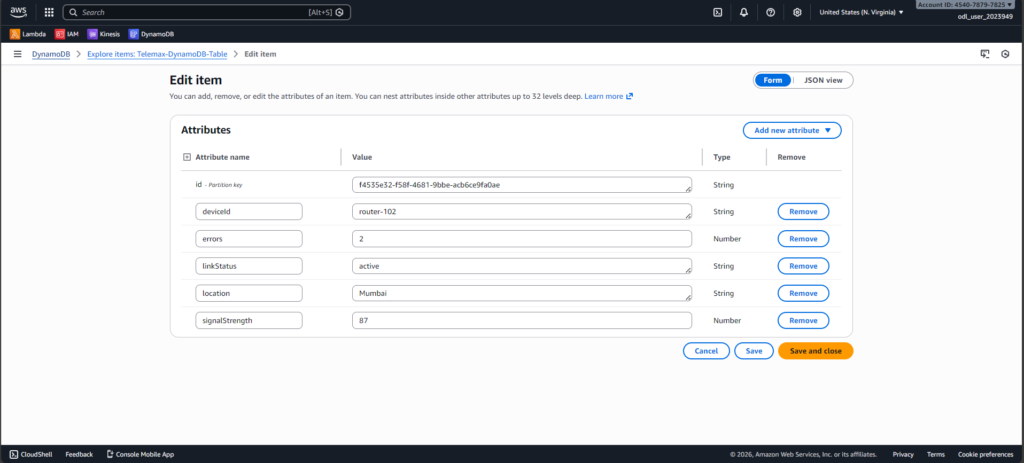Image resolution: width=1024 pixels, height=463 pixels.
Task: Open the notifications bell
Action: tap(743, 12)
